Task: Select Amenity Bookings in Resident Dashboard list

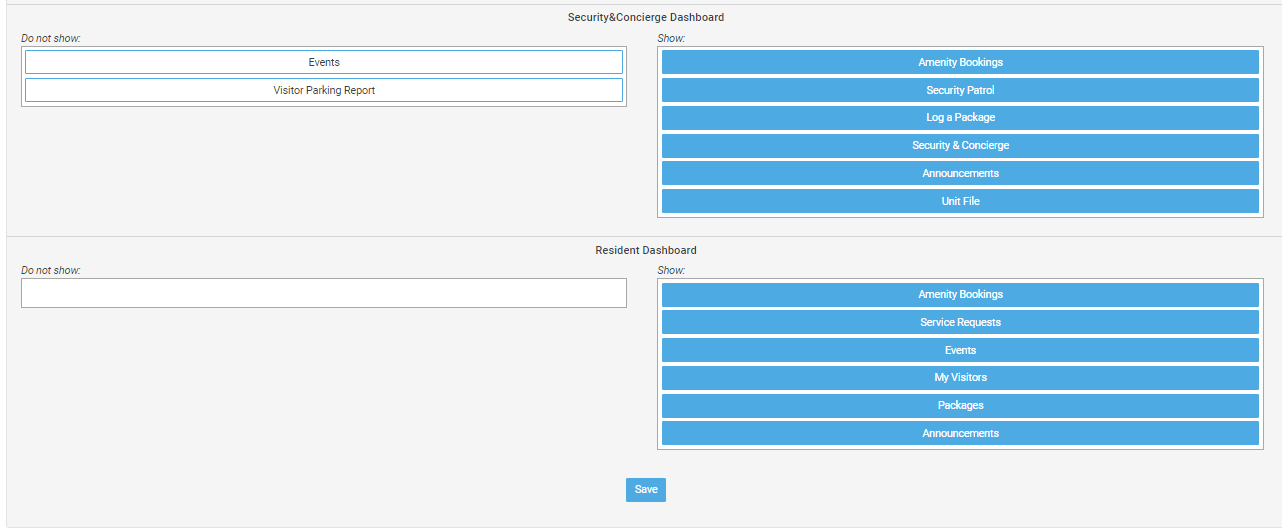Action: pyautogui.click(x=960, y=295)
